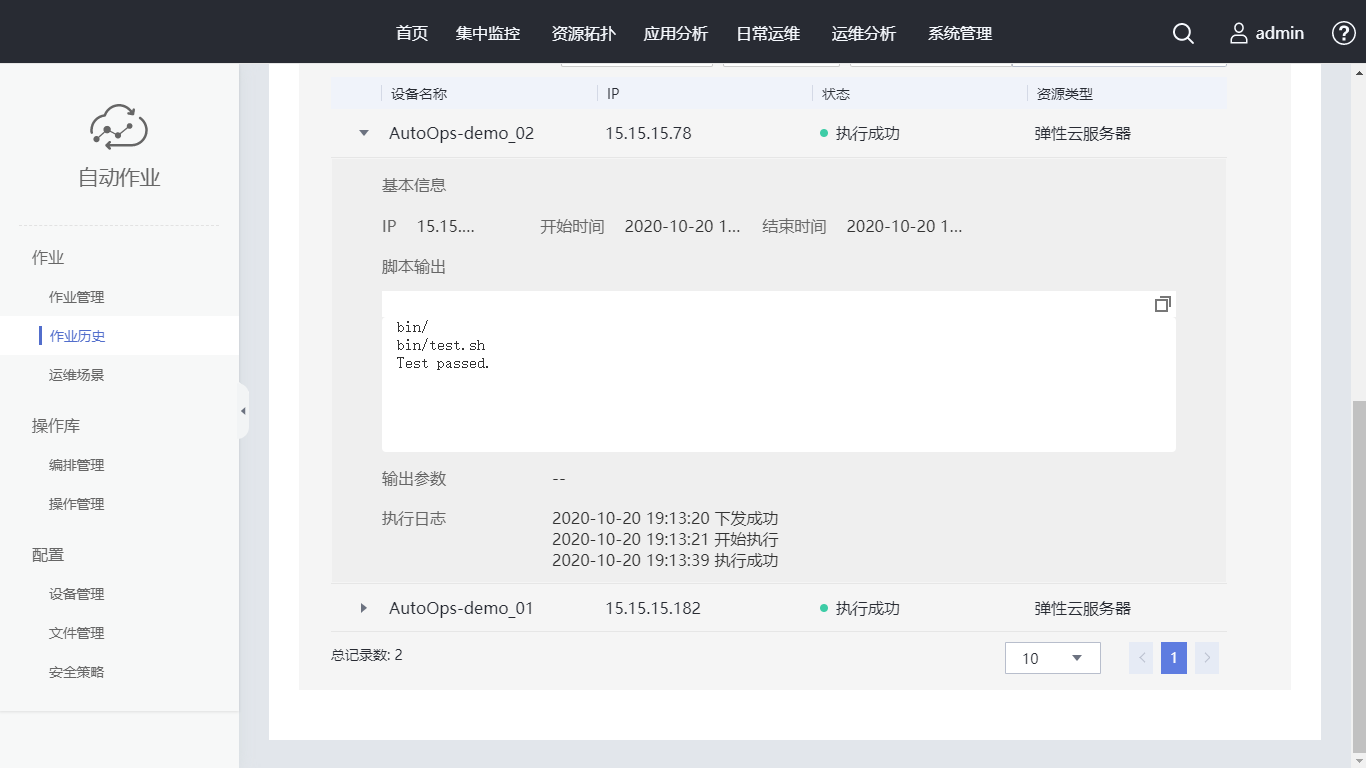
Task: Collapse the AutoOps-demo_02 row details
Action: [364, 133]
